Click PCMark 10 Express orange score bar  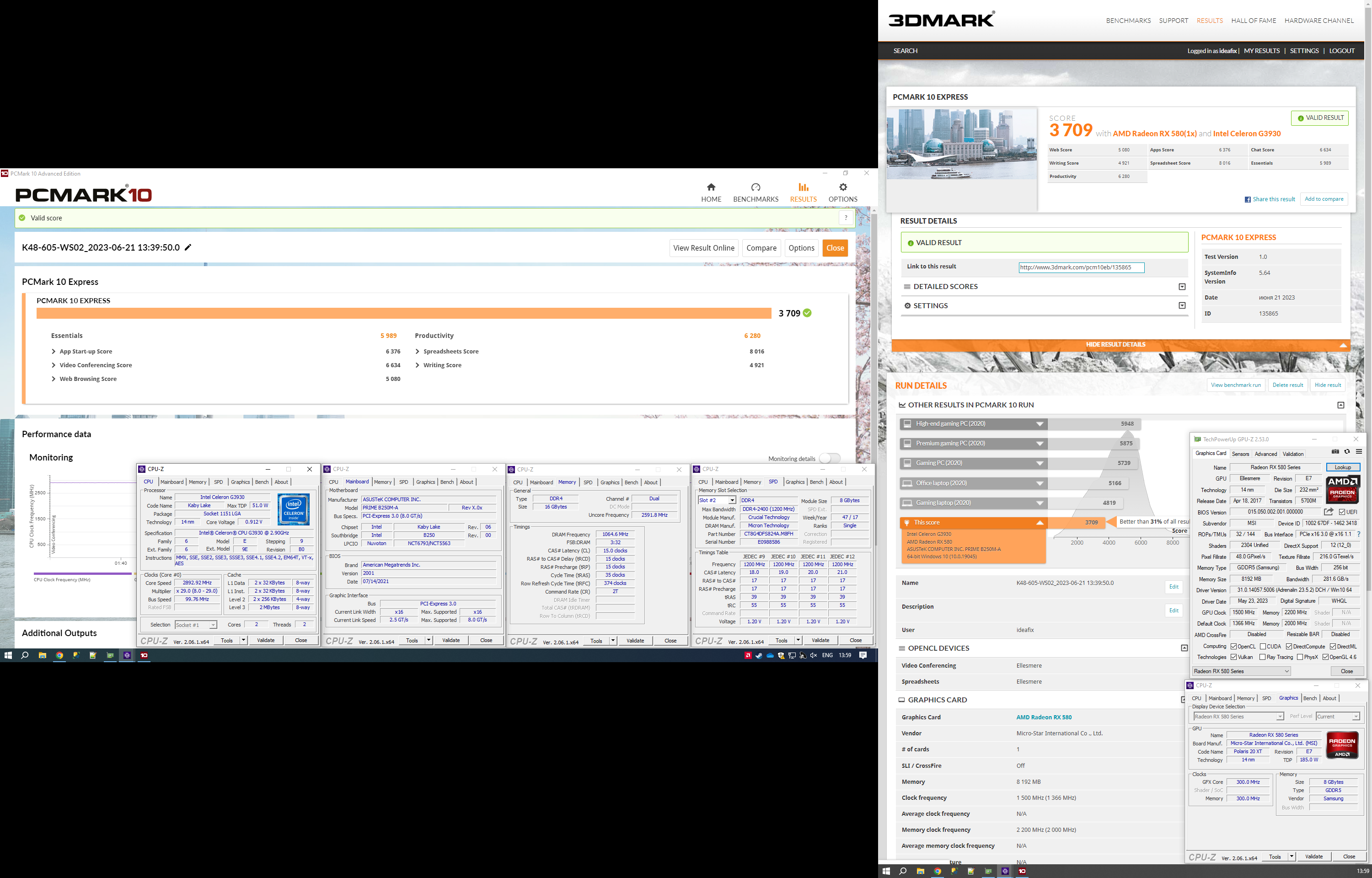pos(403,313)
